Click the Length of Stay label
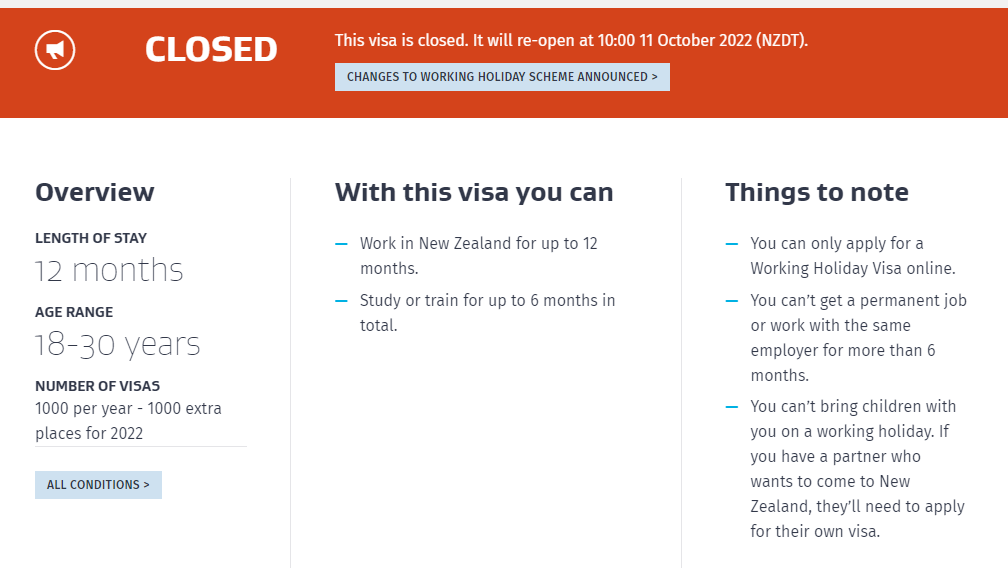 click(91, 238)
